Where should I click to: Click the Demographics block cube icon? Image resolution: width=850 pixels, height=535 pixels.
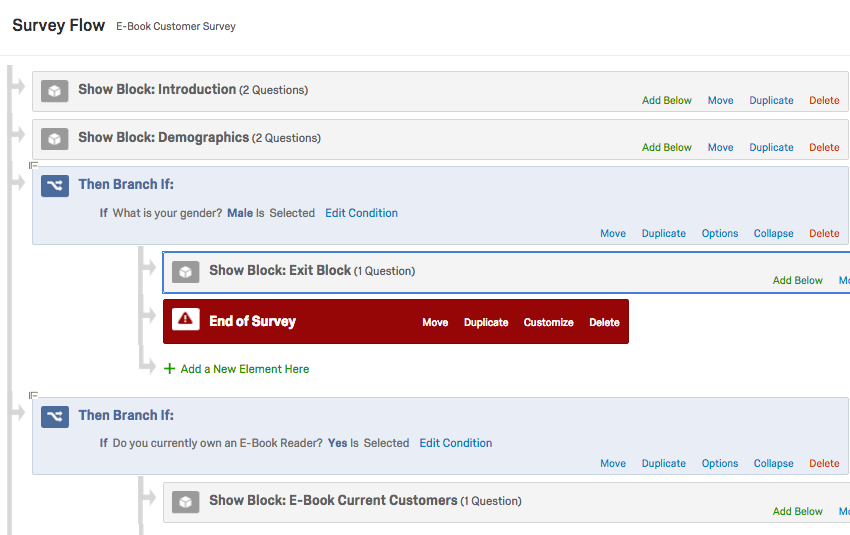point(55,139)
